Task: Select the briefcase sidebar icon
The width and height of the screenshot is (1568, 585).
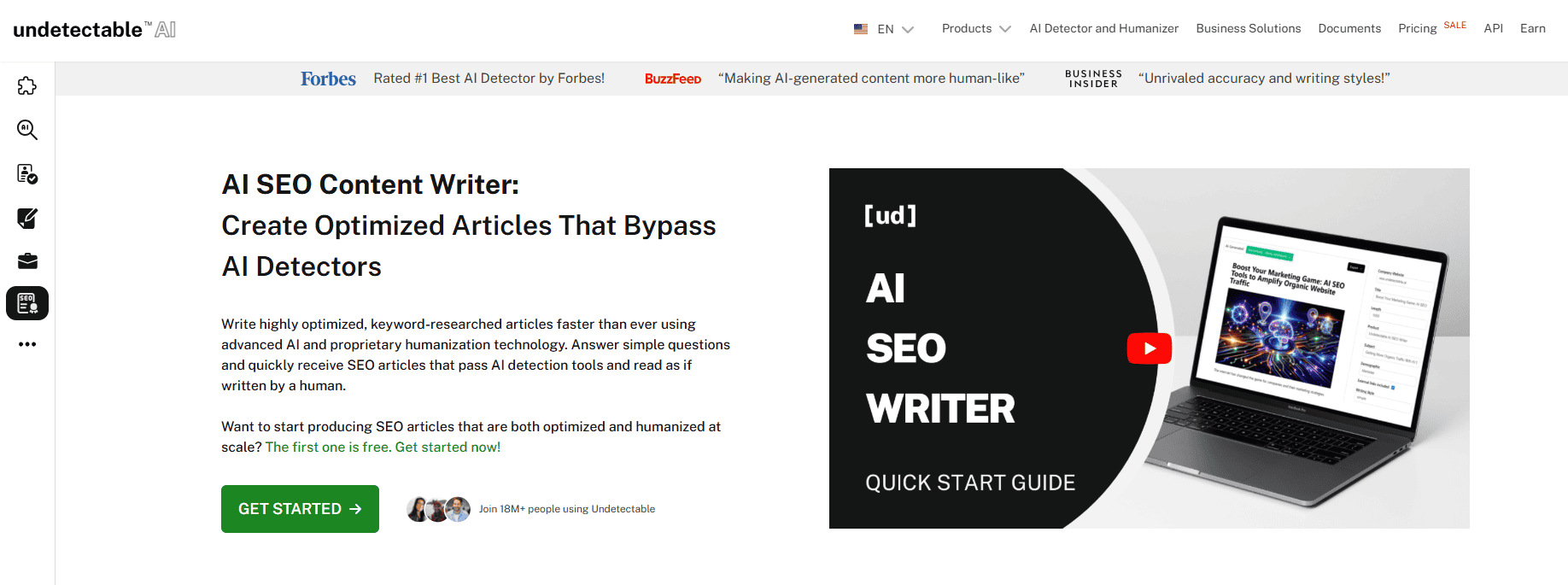Action: point(27,261)
